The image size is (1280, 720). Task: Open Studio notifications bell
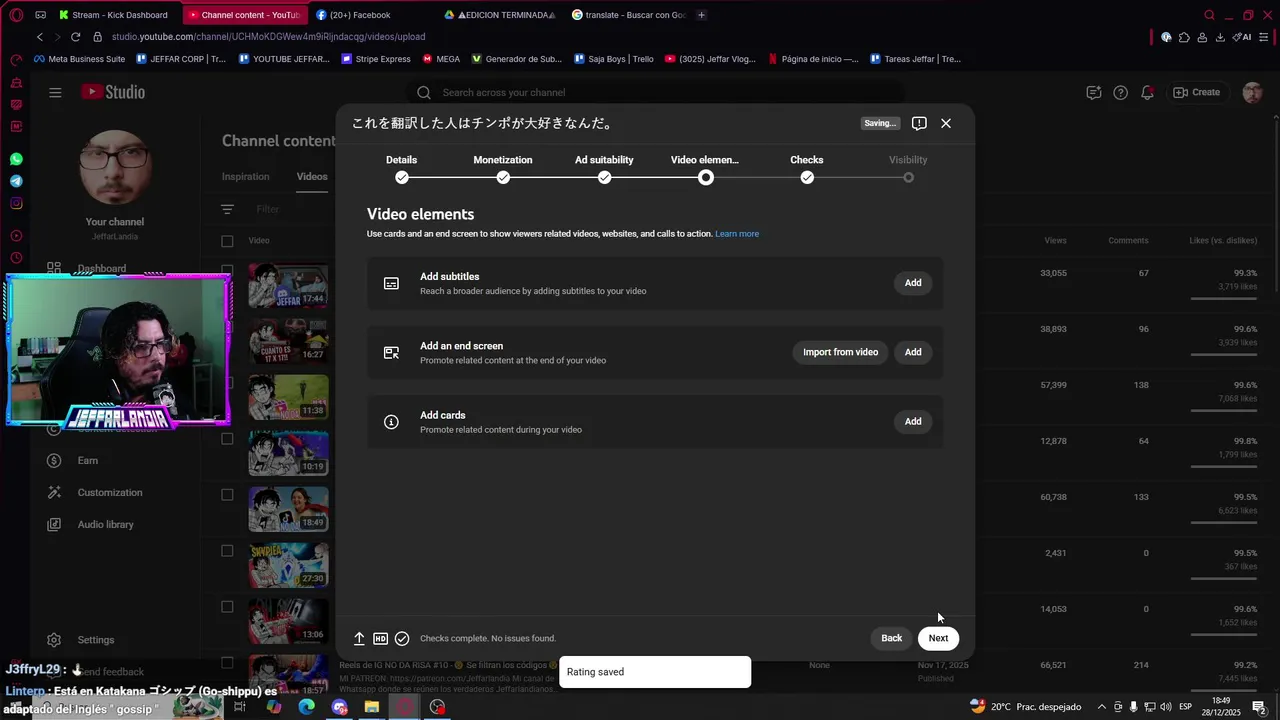pos(1148,92)
